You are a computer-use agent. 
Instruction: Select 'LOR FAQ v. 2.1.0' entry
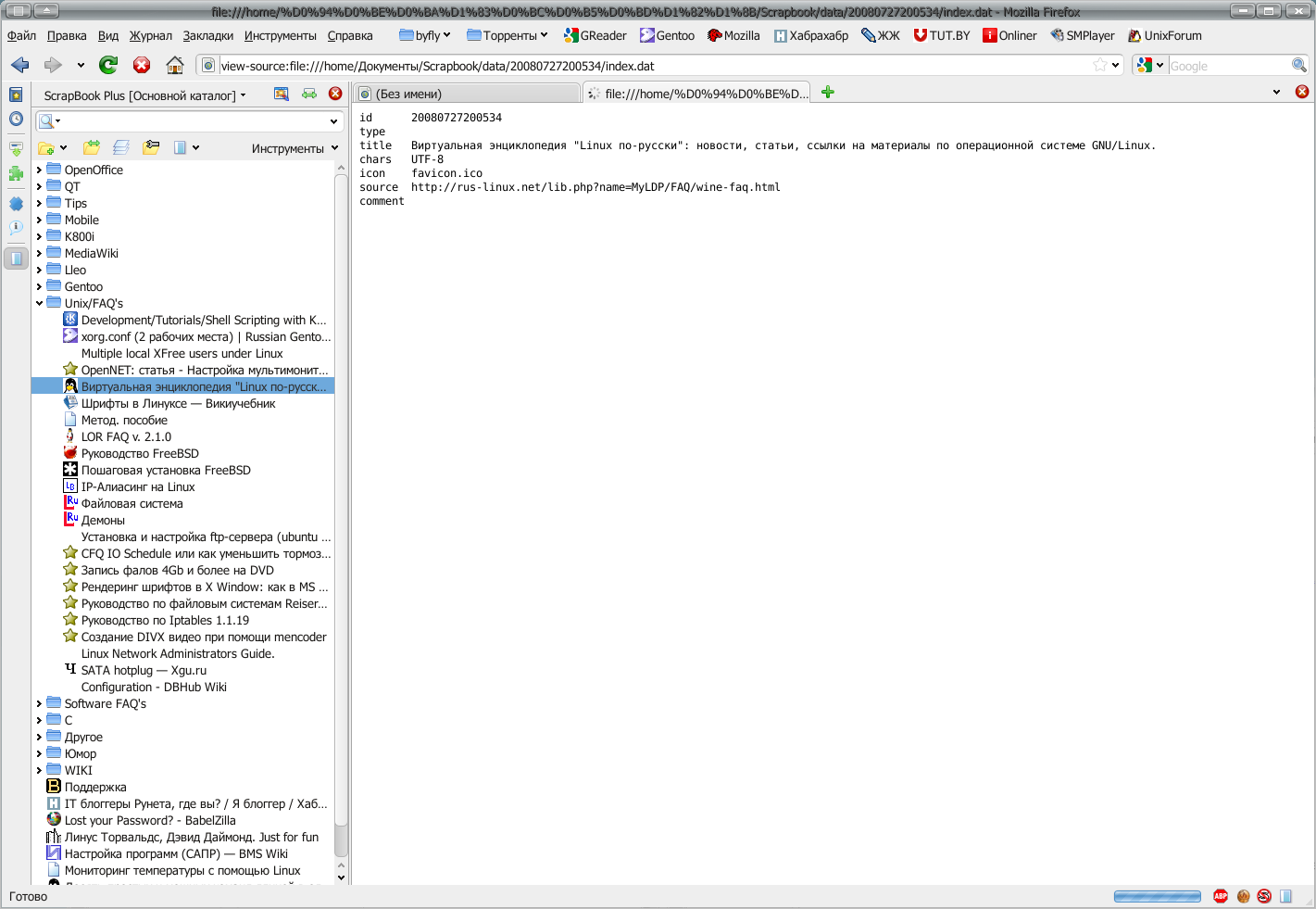(126, 436)
